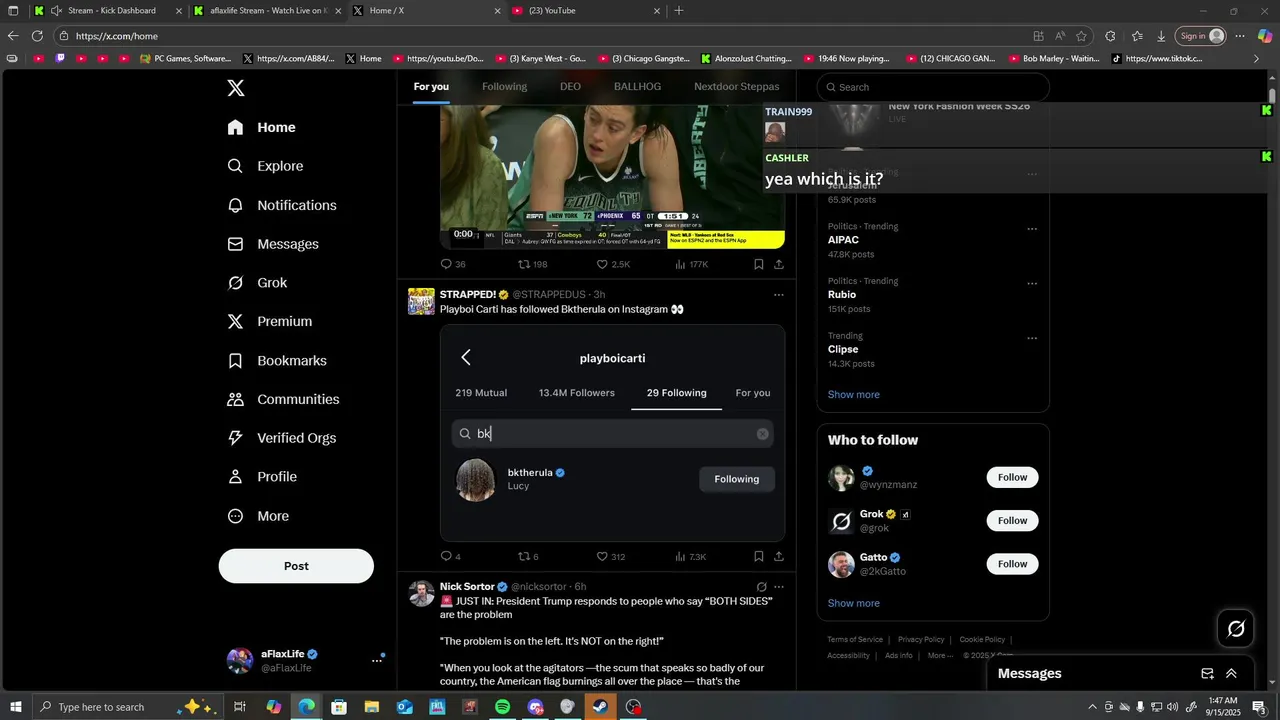Click the X search box
The height and width of the screenshot is (720, 1280).
coord(933,87)
